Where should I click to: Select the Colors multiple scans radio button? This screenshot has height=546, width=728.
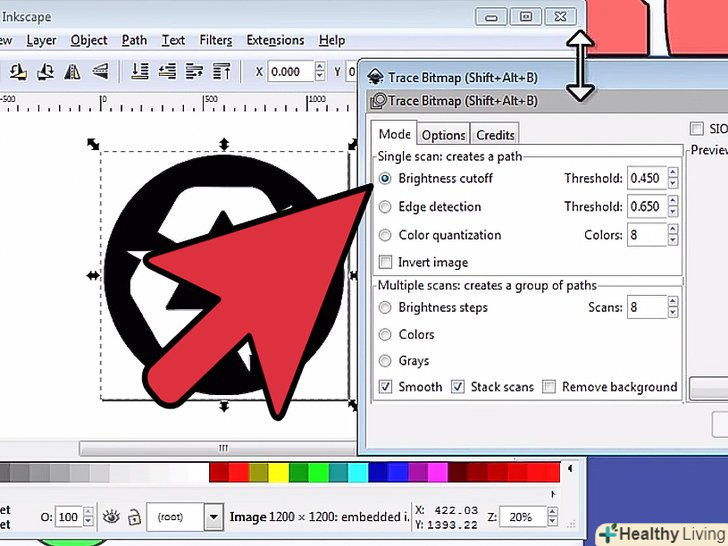pos(385,334)
